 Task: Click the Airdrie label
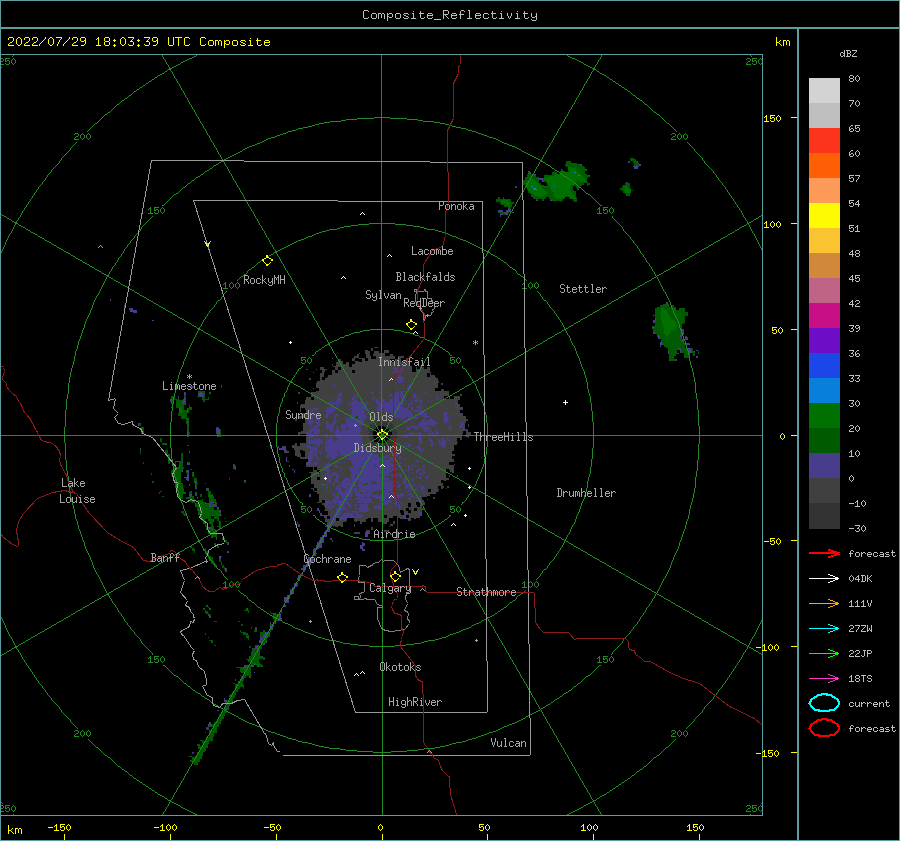[394, 534]
